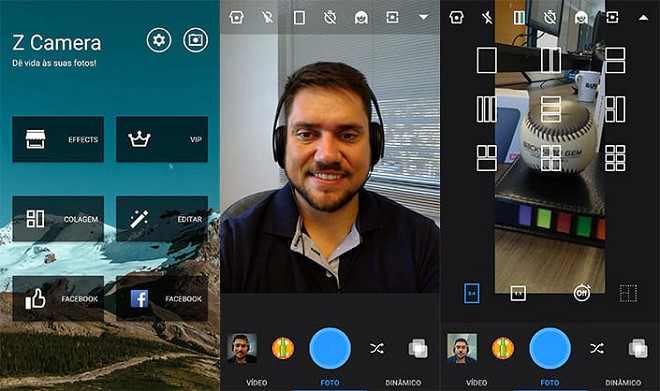Screen dimensions: 660x391
Task: Select the four-frame 2x2 grid layout
Action: tap(551, 158)
